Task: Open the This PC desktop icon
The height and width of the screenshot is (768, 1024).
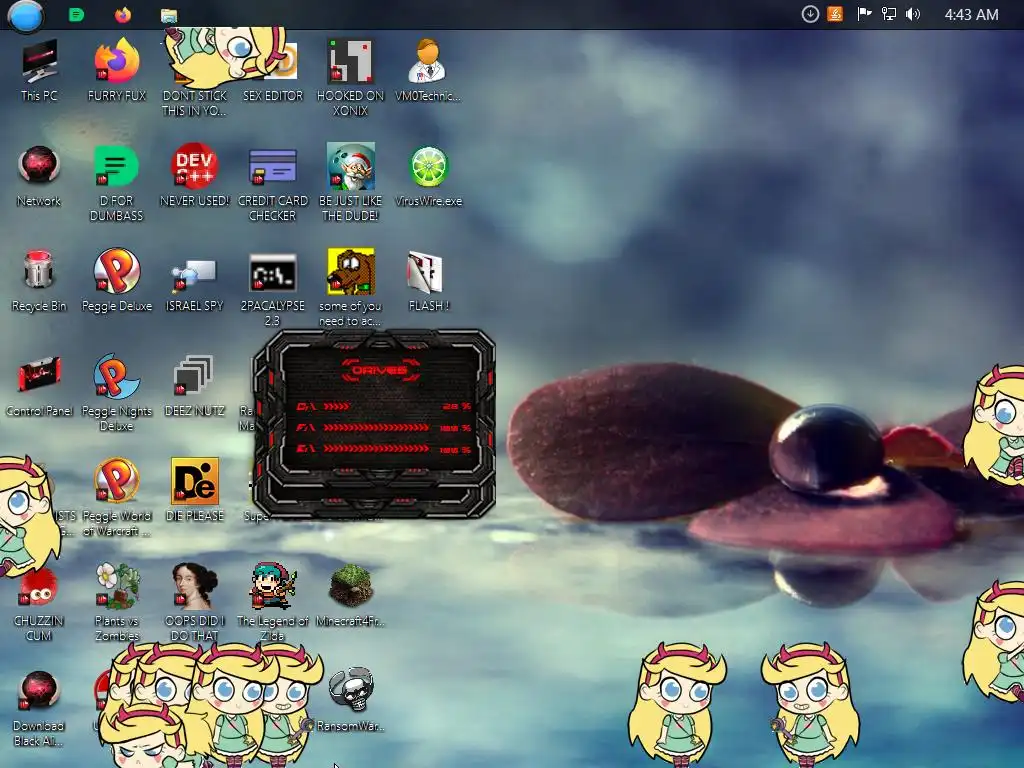Action: [x=39, y=69]
